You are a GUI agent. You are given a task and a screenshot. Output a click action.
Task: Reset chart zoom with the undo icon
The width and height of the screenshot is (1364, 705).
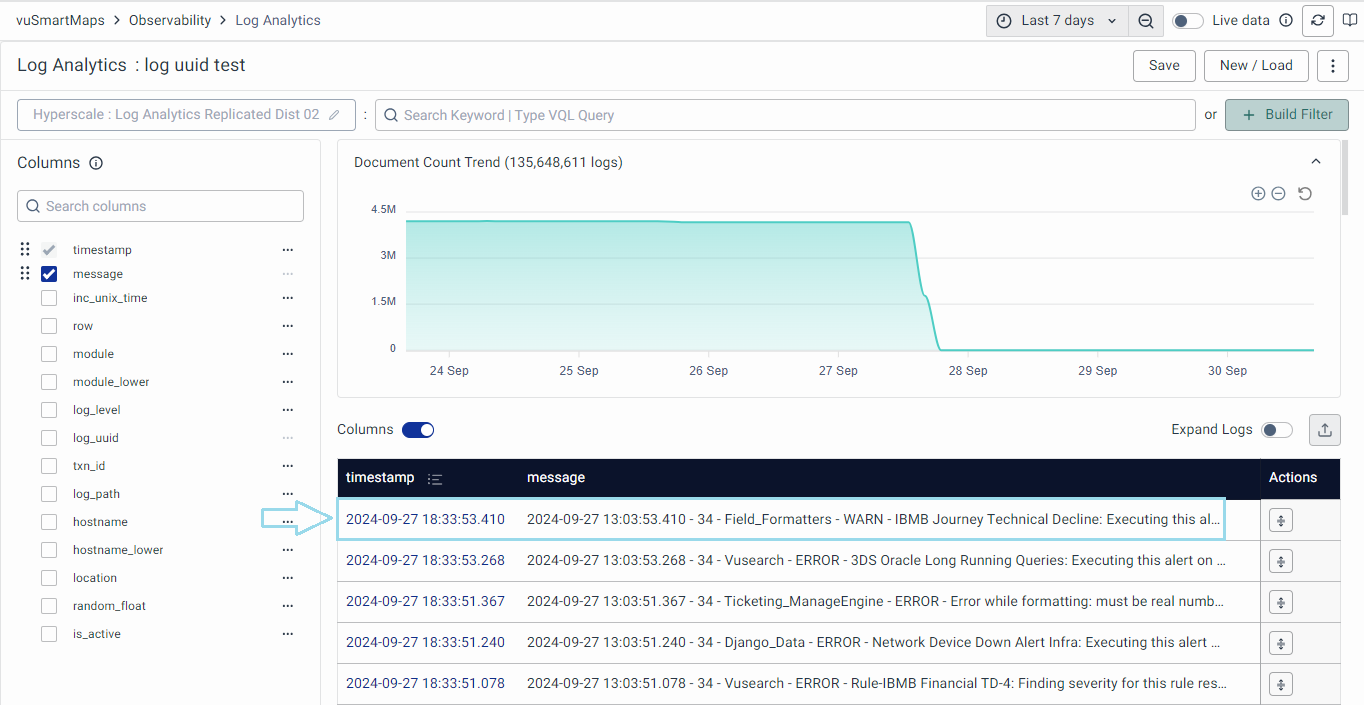[1305, 193]
